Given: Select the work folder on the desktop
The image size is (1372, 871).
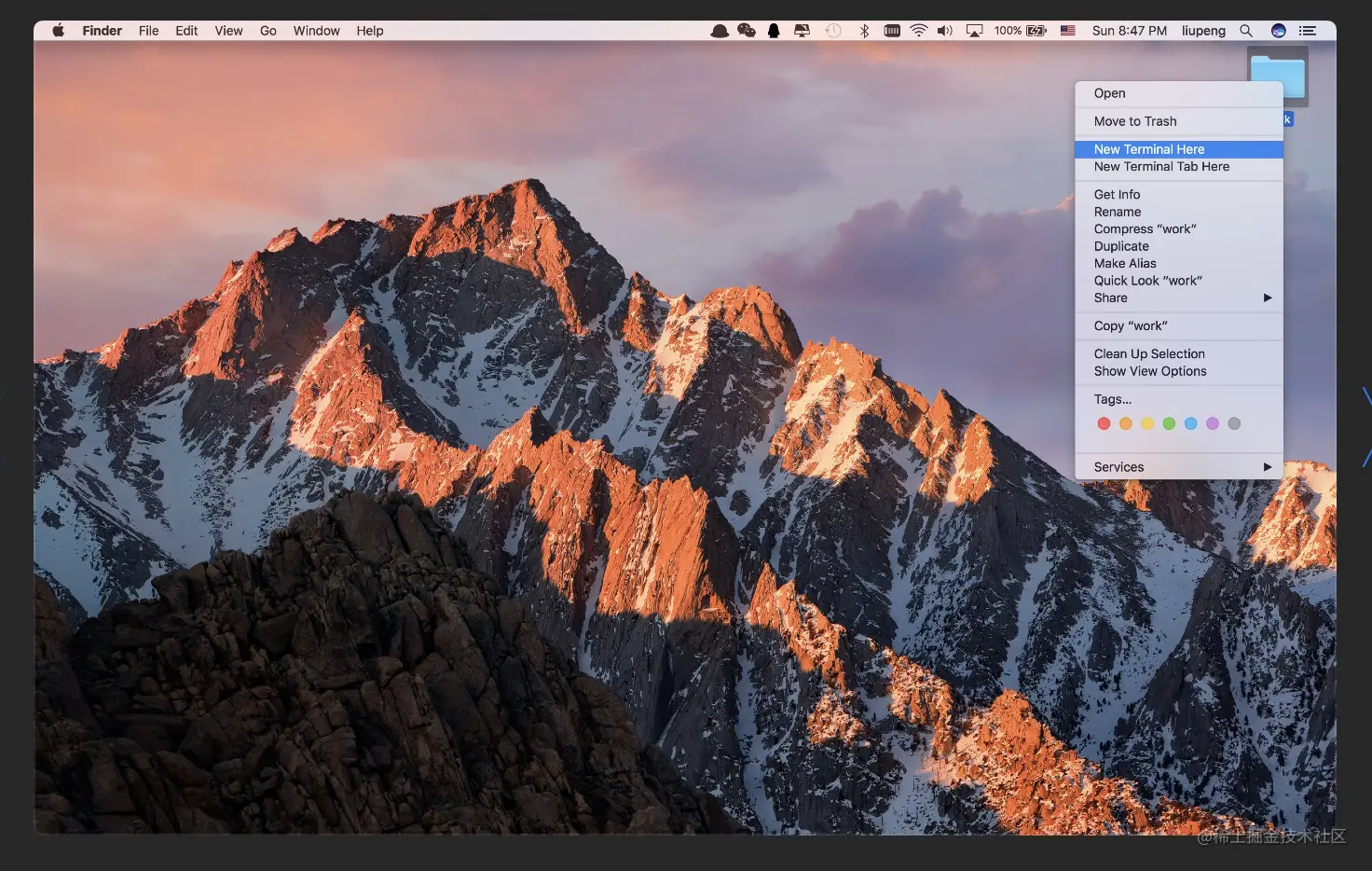Looking at the screenshot, I should tap(1277, 77).
